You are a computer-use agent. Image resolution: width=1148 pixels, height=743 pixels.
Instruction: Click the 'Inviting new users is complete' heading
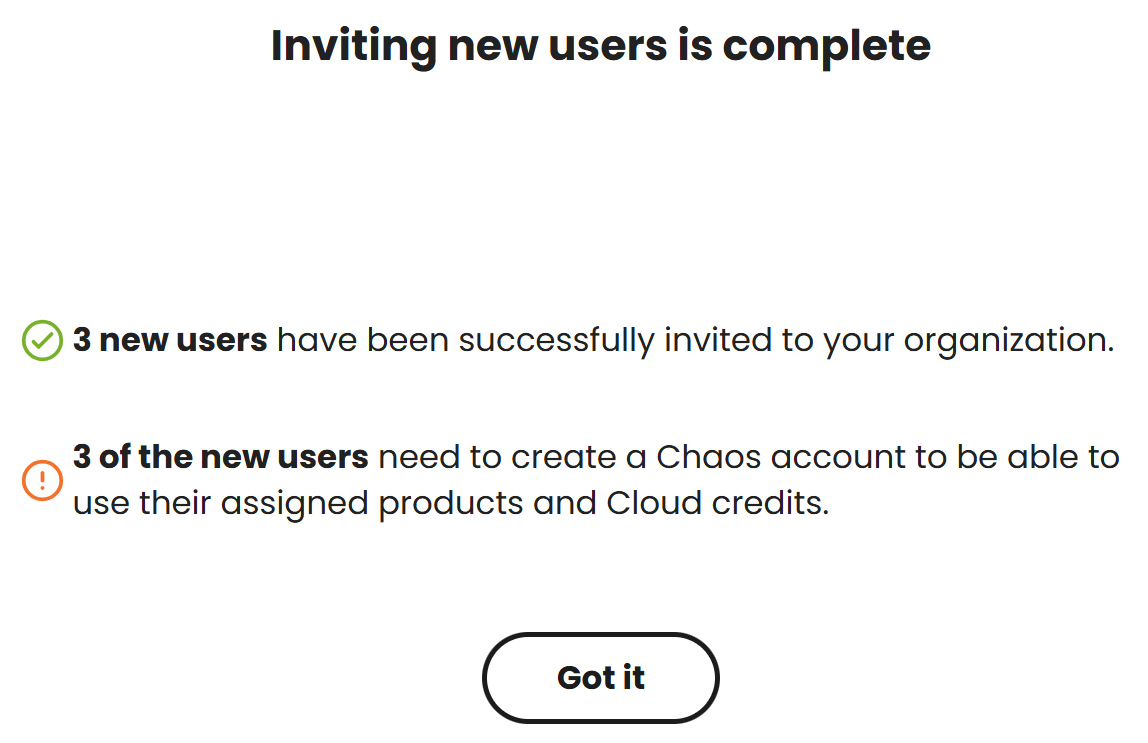[600, 45]
